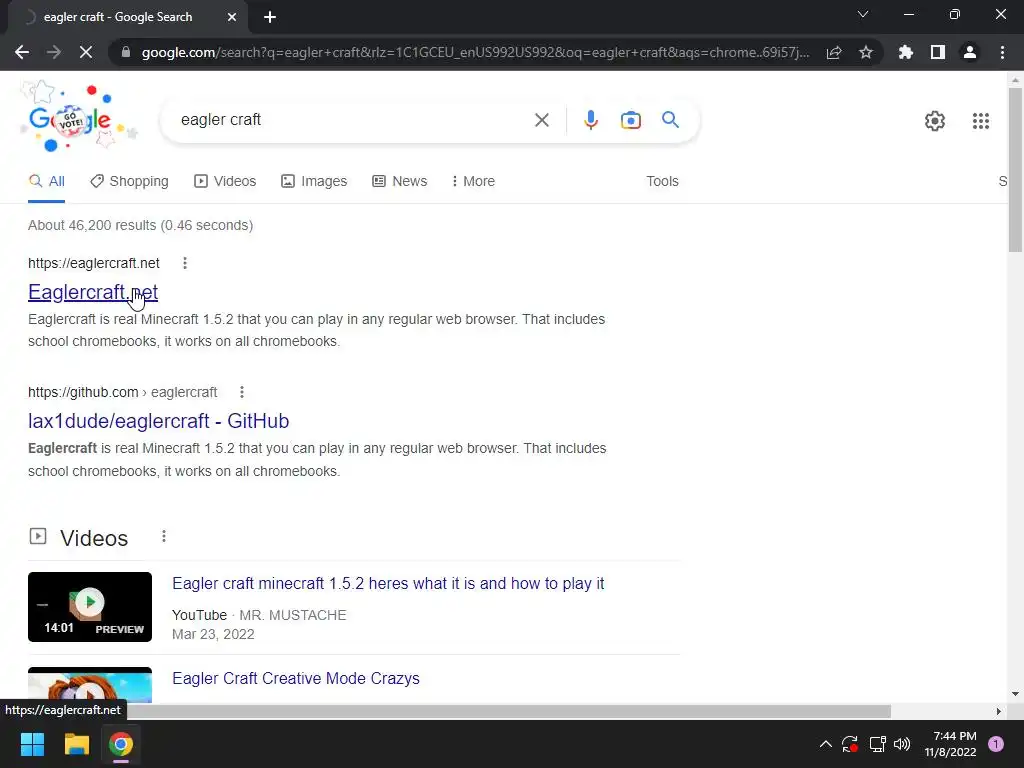Open Chrome profile avatar
This screenshot has height=768, width=1024.
tap(970, 52)
